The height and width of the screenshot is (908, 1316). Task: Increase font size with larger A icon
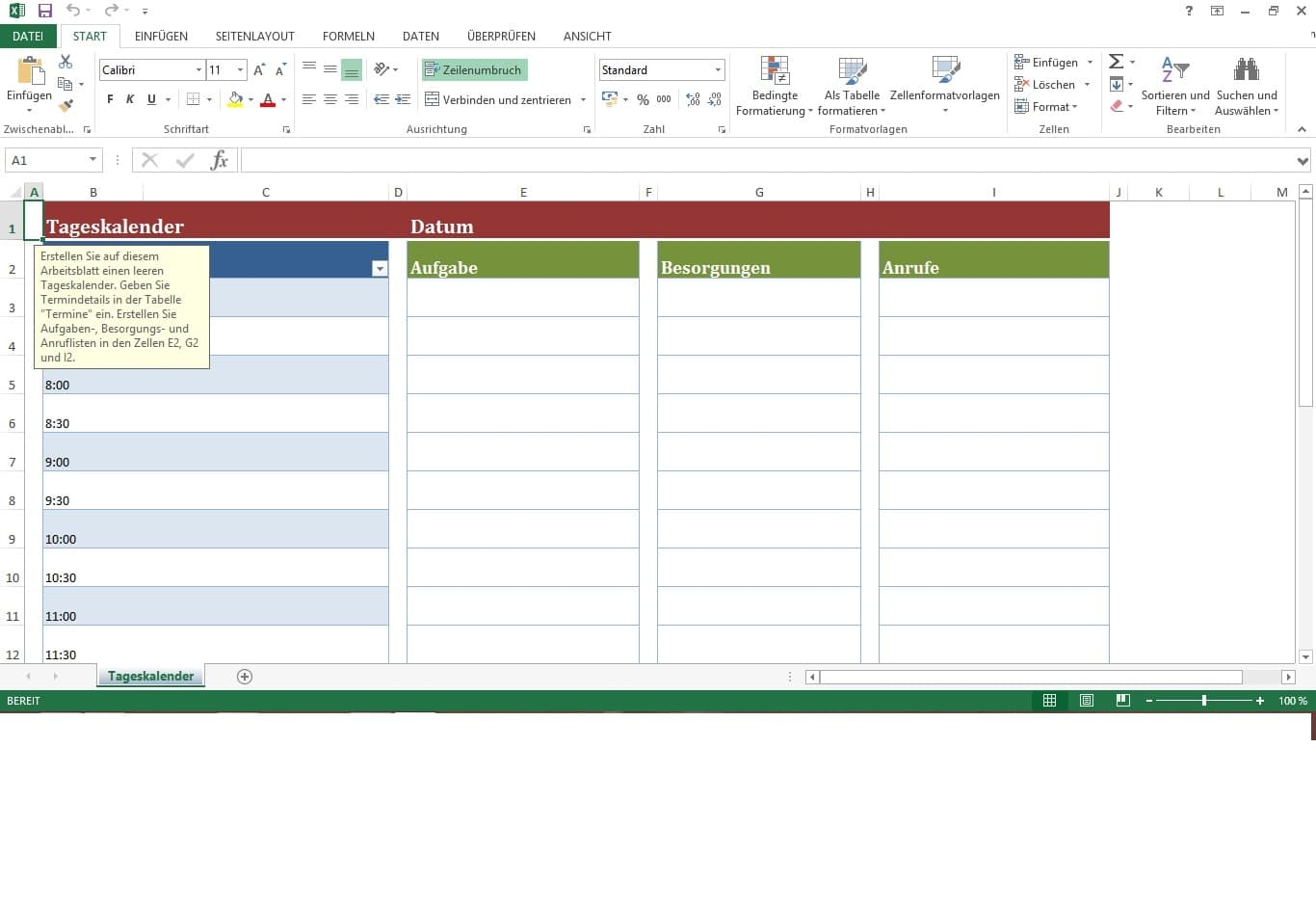point(259,70)
